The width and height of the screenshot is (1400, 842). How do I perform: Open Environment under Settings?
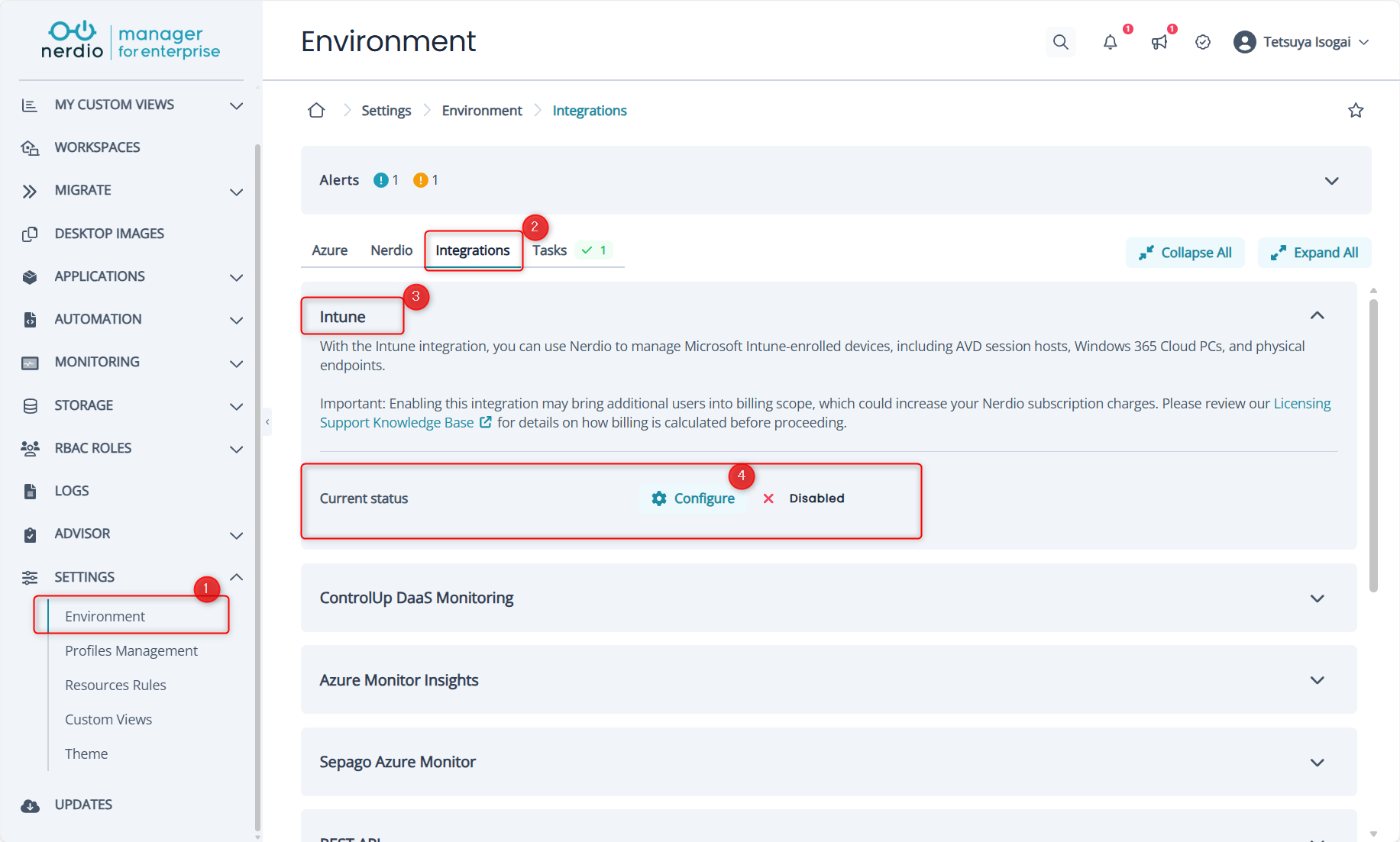point(105,617)
